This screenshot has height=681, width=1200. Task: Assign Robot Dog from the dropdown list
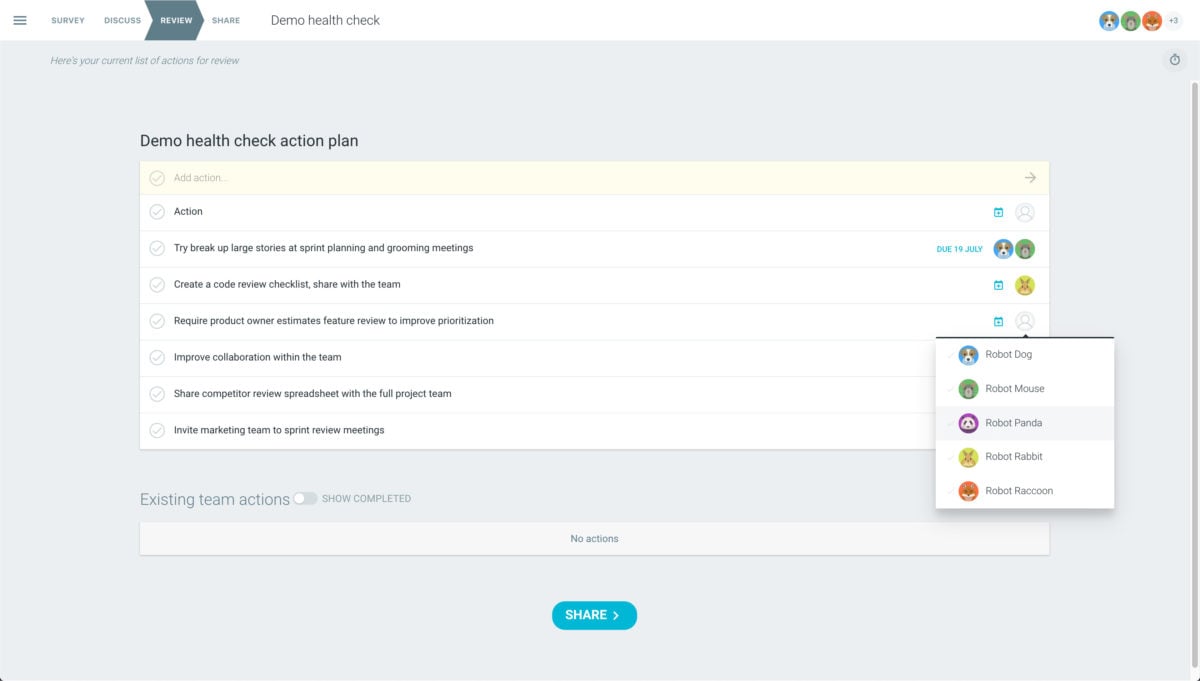[1008, 355]
